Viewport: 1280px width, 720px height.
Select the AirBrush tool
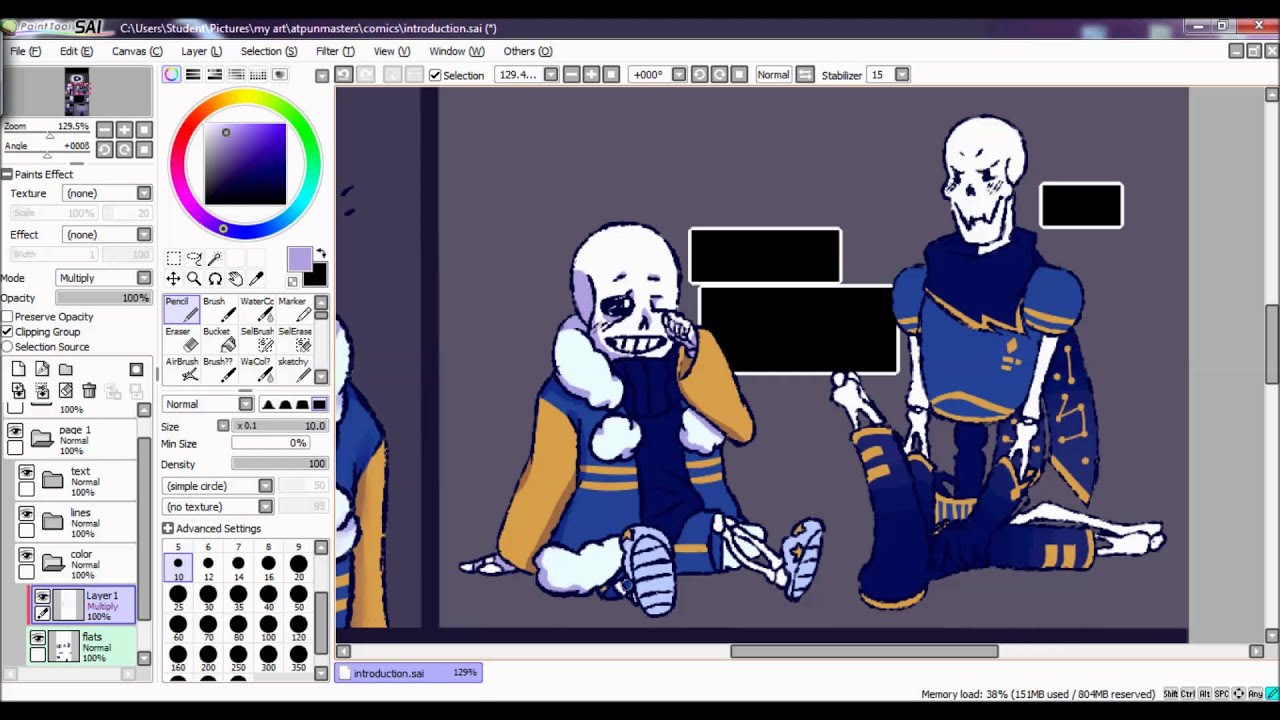pyautogui.click(x=181, y=369)
